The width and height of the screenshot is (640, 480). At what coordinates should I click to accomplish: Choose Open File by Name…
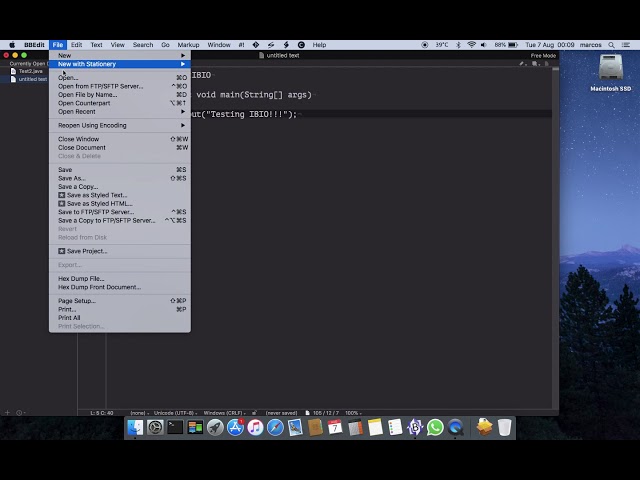tap(120, 95)
